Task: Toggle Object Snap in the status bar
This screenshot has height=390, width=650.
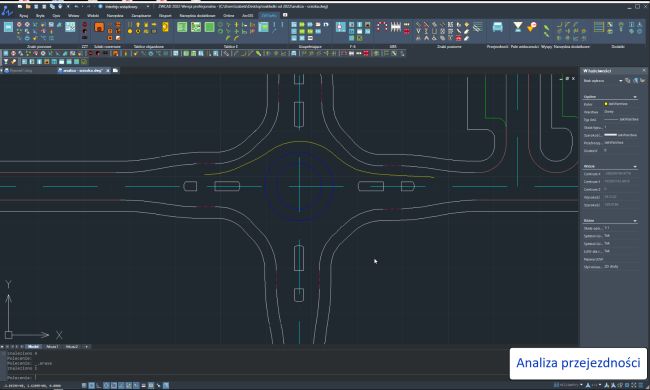Action: (114, 385)
